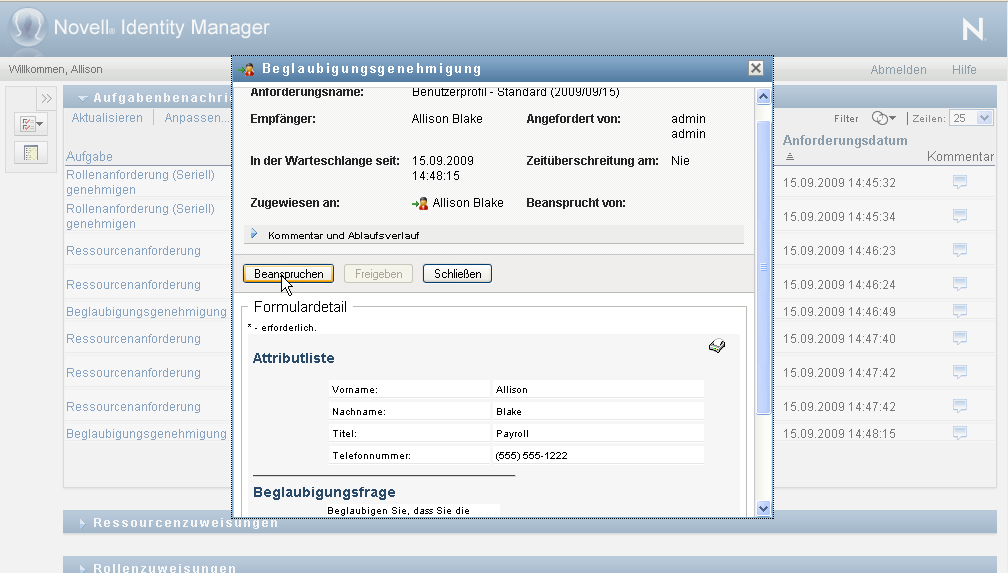Open Ressourcenanforderung task dated 14:46:23
The width and height of the screenshot is (1008, 573).
tap(133, 251)
